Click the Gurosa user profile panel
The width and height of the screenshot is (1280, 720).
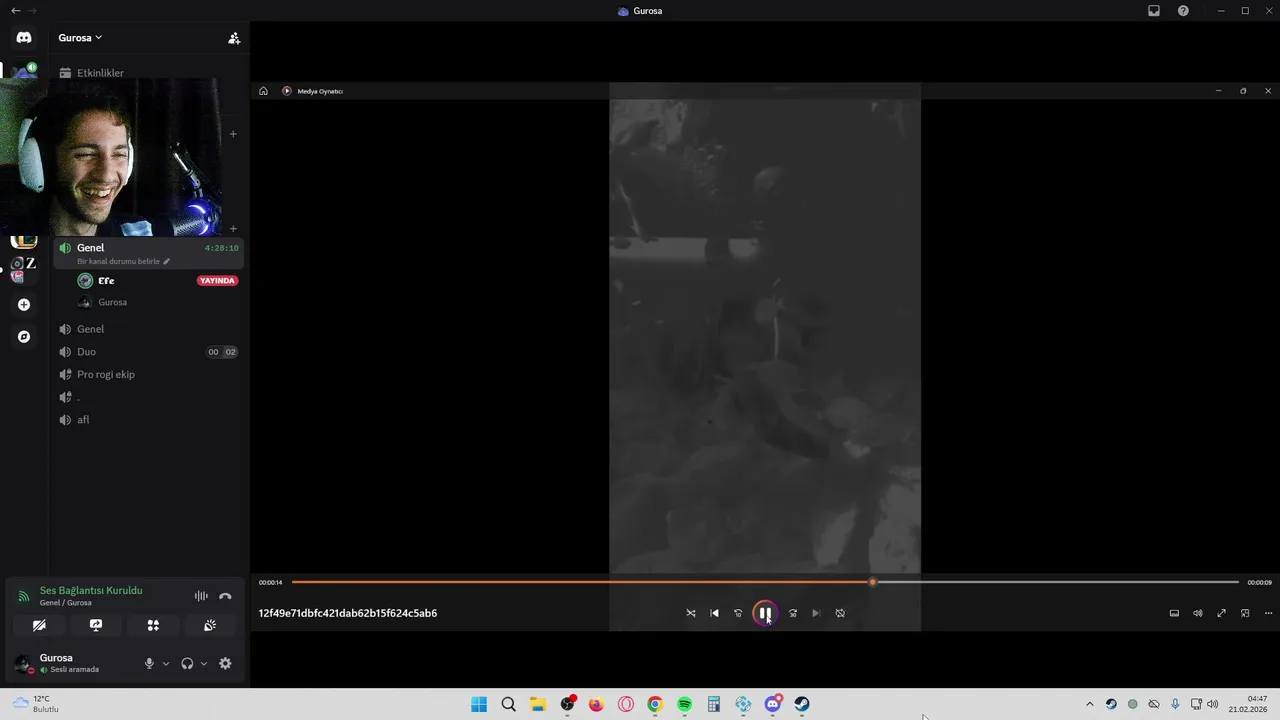pyautogui.click(x=72, y=663)
